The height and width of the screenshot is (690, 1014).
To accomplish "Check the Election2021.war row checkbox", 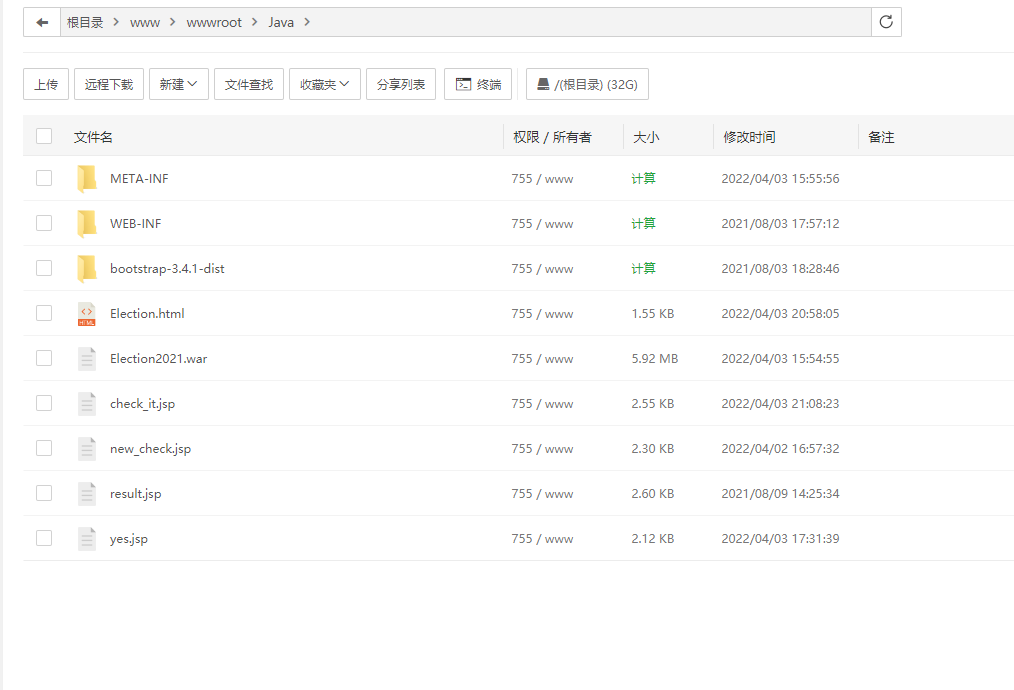I will click(x=44, y=358).
